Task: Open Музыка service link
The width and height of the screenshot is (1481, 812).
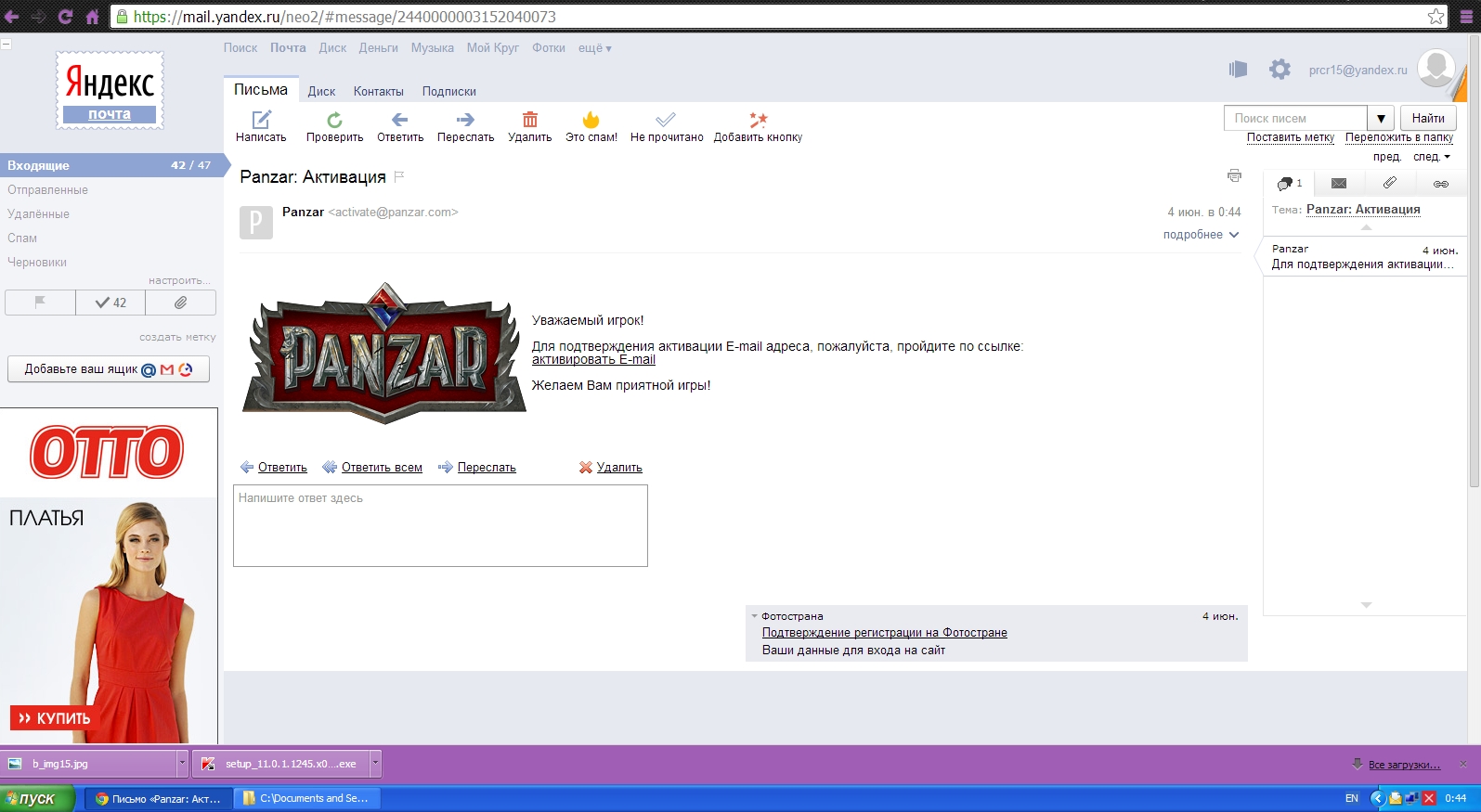Action: point(433,48)
